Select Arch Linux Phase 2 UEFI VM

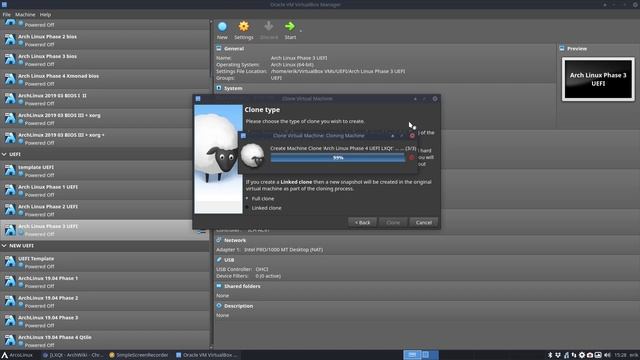pyautogui.click(x=104, y=210)
